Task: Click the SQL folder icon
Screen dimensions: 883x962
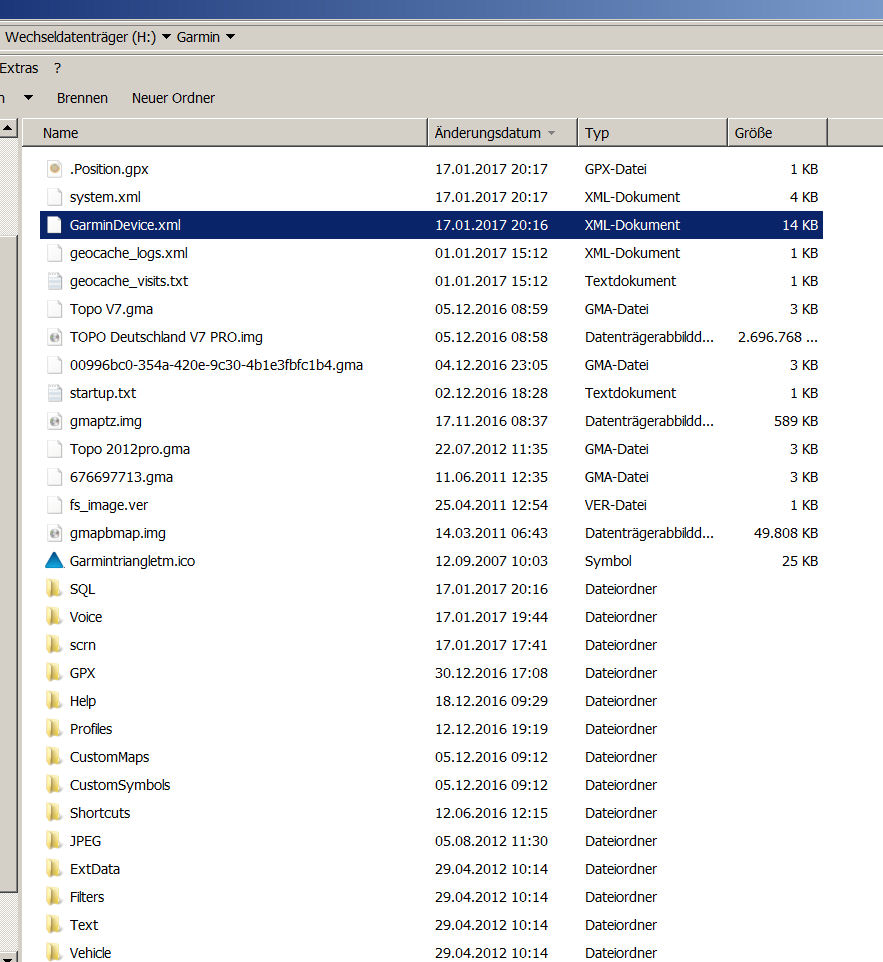Action: [x=54, y=589]
